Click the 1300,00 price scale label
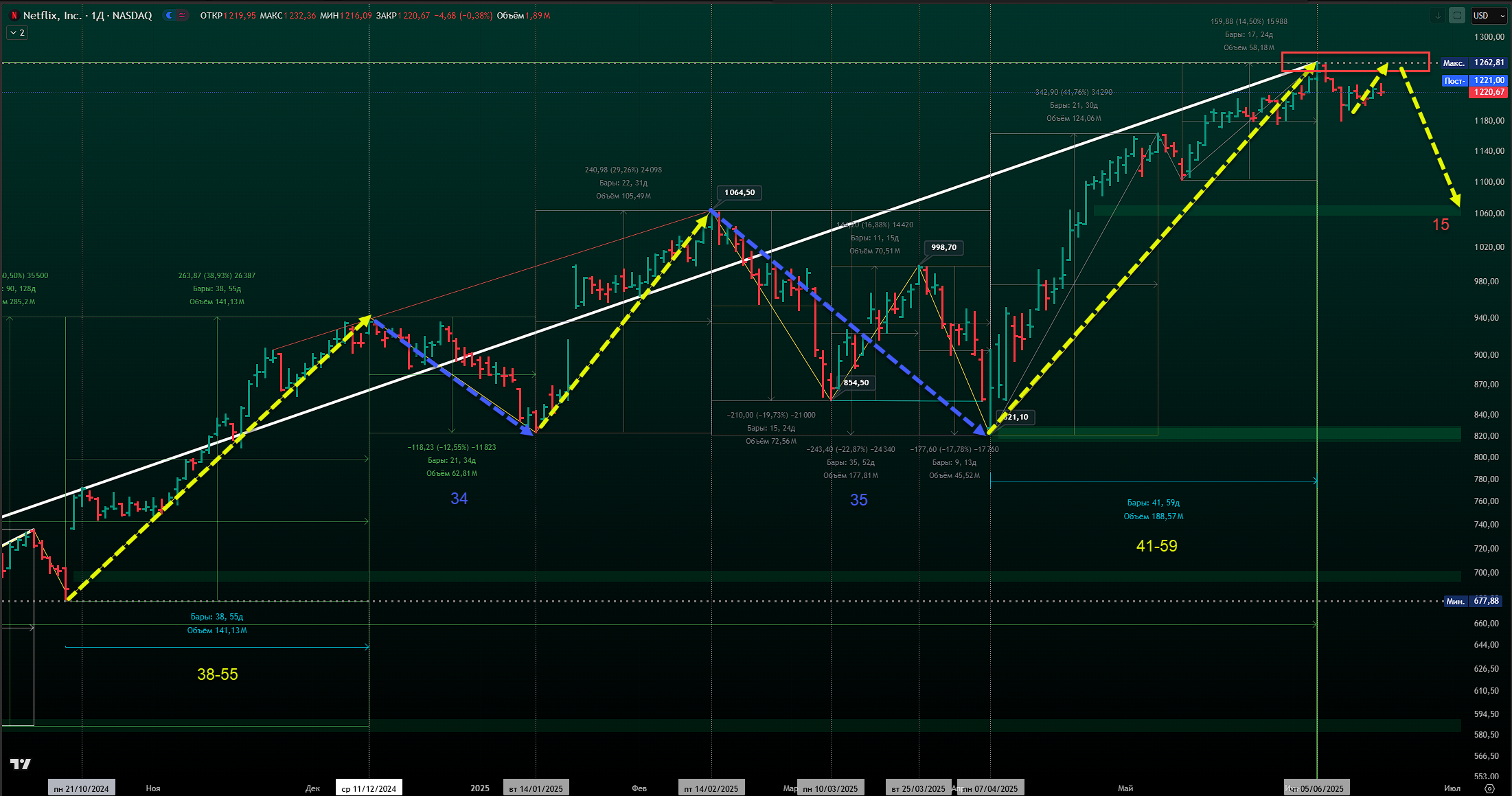This screenshot has height=796, width=1512. [1489, 37]
